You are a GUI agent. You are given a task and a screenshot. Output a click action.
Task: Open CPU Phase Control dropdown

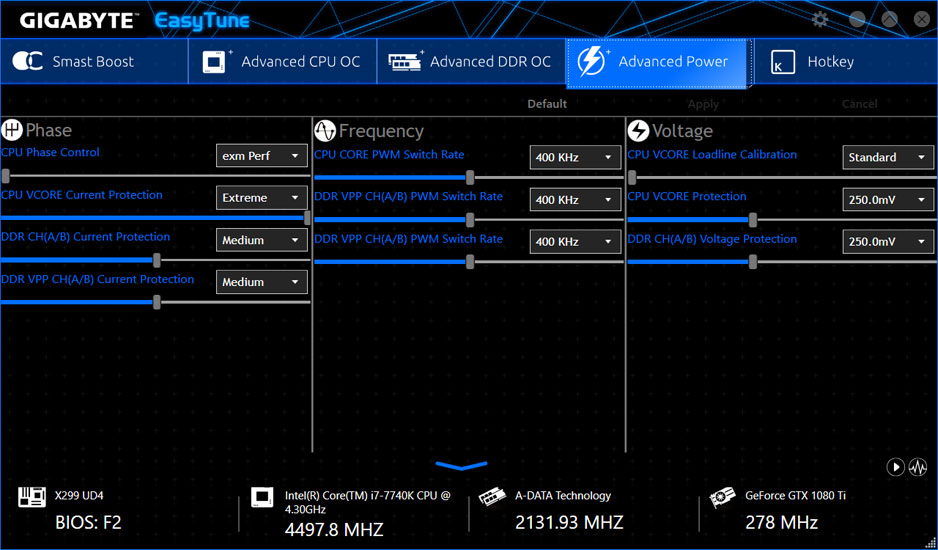[262, 156]
